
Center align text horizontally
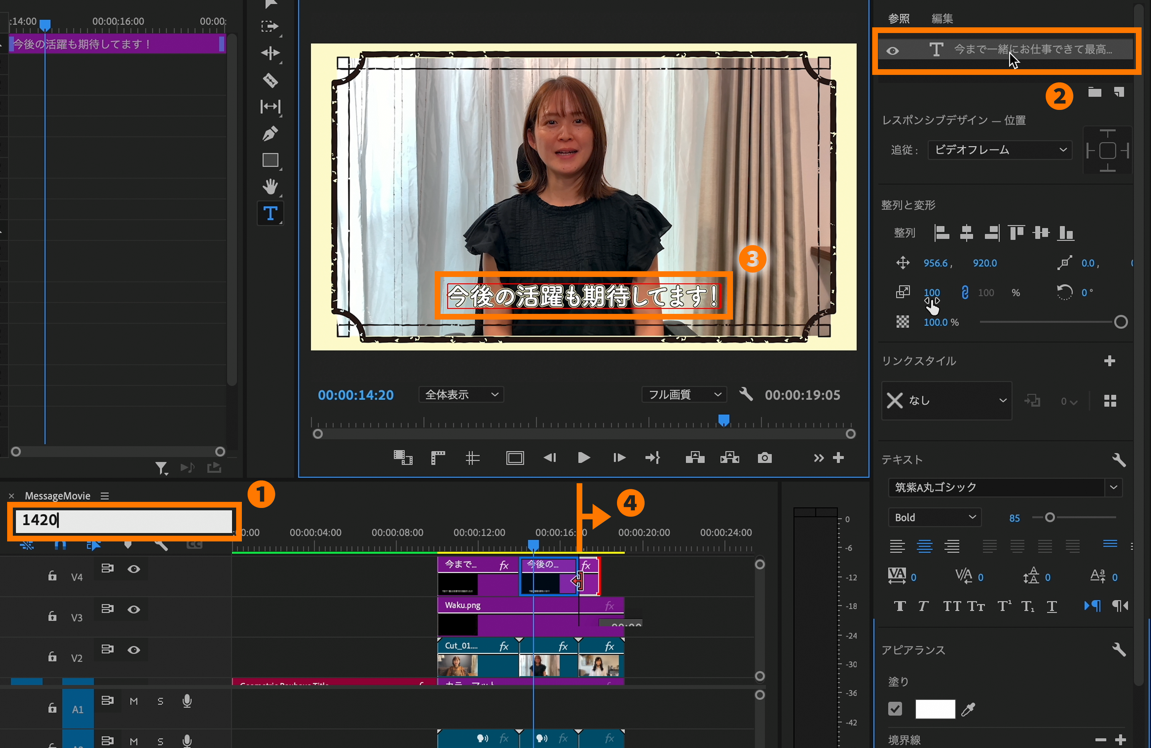point(924,546)
